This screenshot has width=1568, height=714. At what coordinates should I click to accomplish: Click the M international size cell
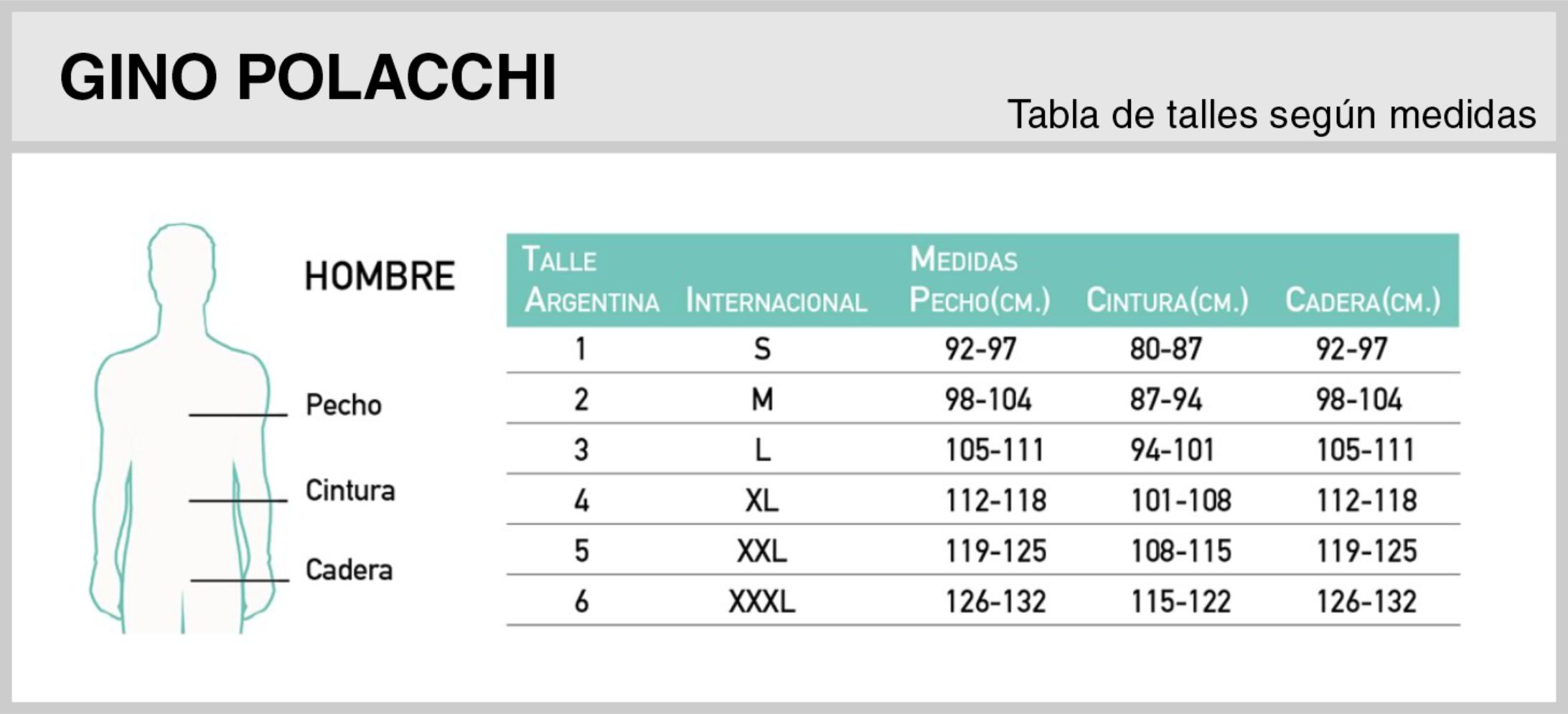tap(762, 400)
